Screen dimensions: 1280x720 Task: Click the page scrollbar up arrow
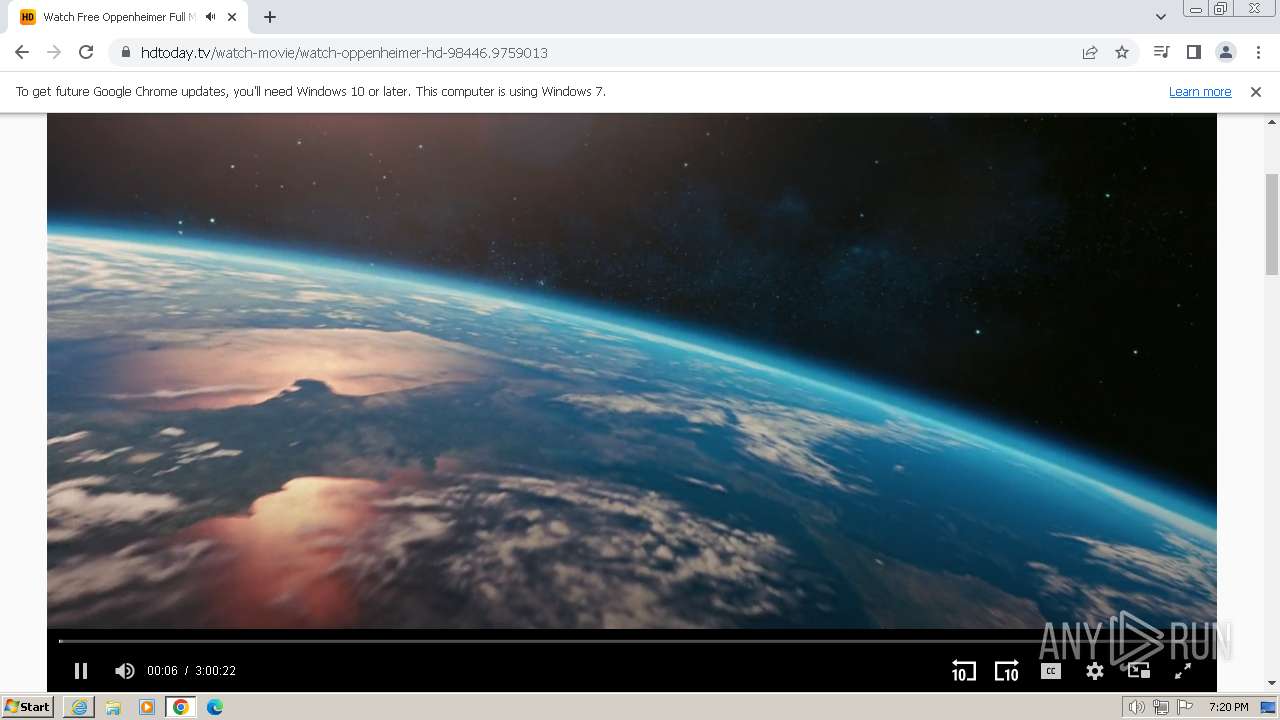[x=1272, y=121]
